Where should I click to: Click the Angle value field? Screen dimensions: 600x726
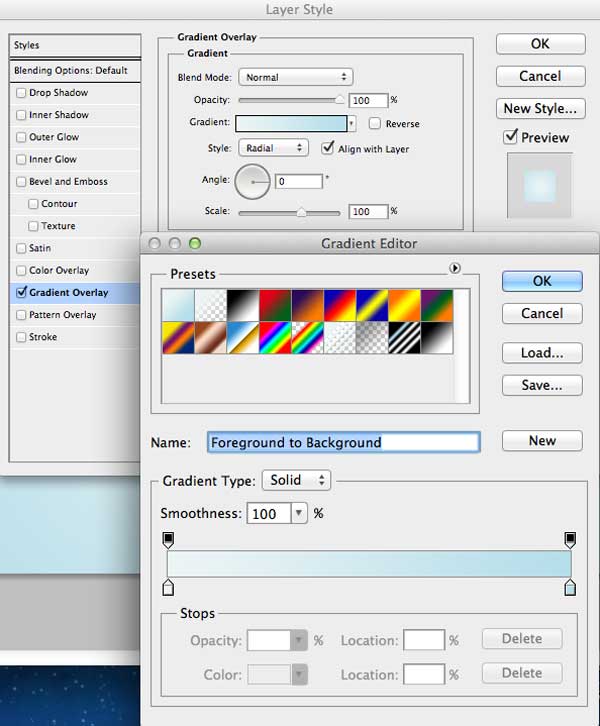(x=299, y=182)
